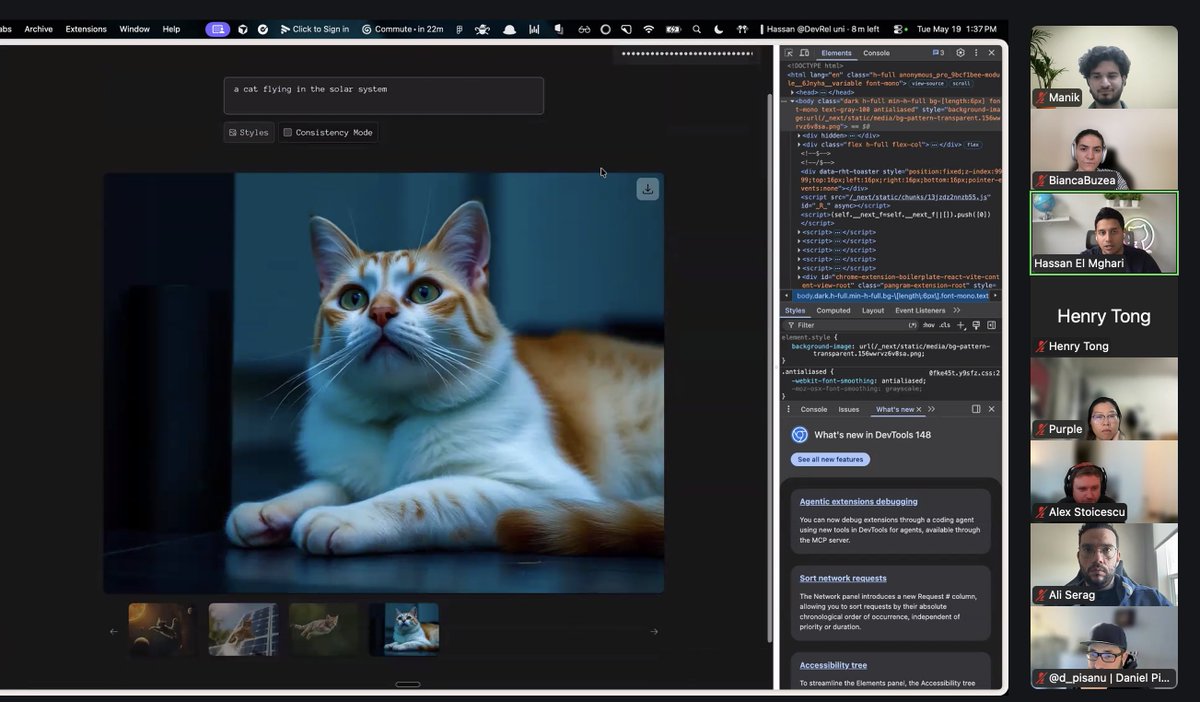
Task: Open Agentic extensions debugging link
Action: point(858,501)
